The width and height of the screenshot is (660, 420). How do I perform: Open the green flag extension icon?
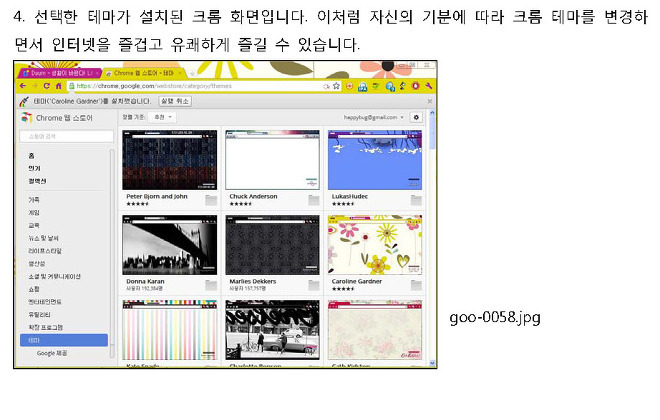(x=375, y=86)
